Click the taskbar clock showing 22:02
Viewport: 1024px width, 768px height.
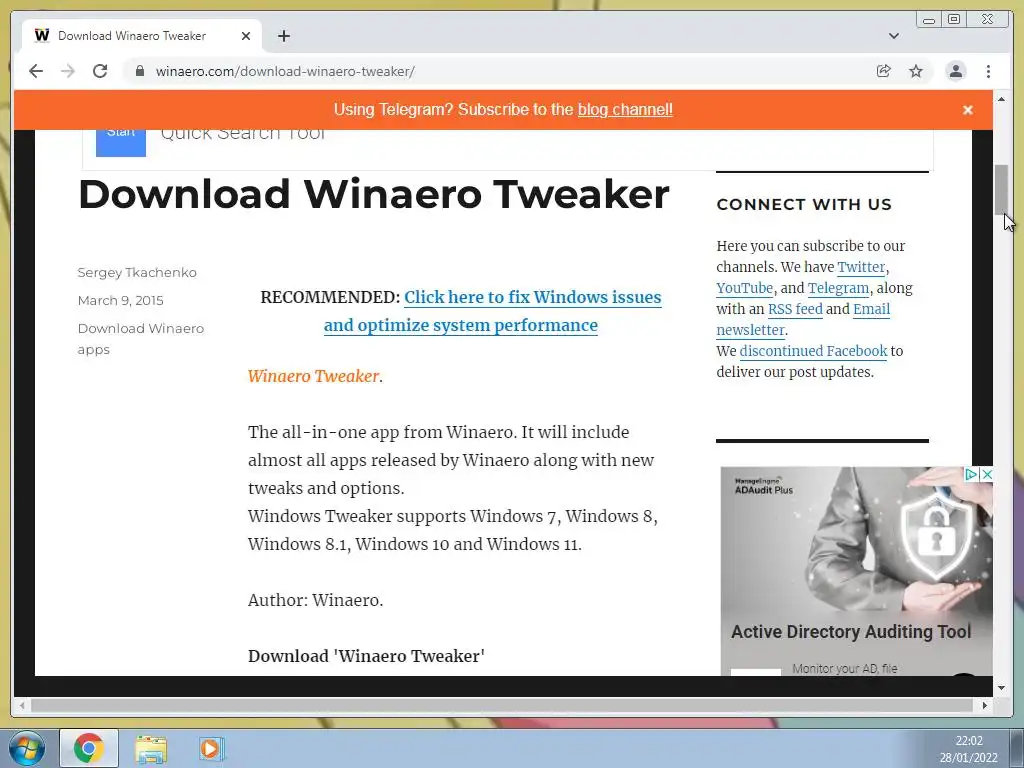pyautogui.click(x=969, y=749)
